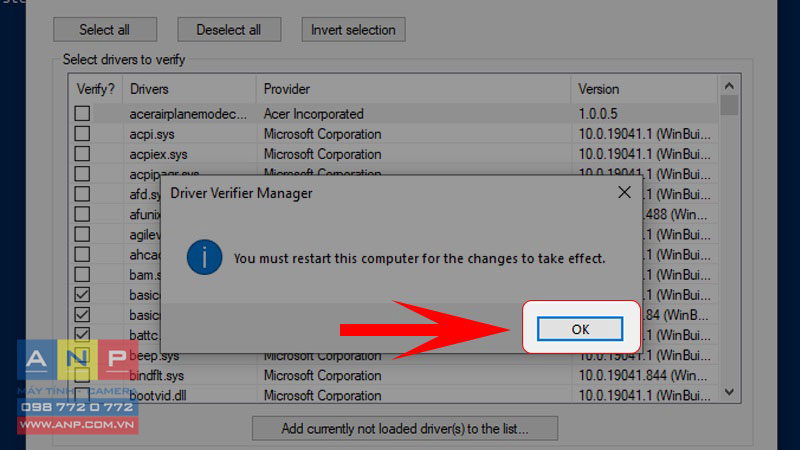The image size is (800, 450).
Task: Sort by the Drivers column header
Action: [189, 89]
